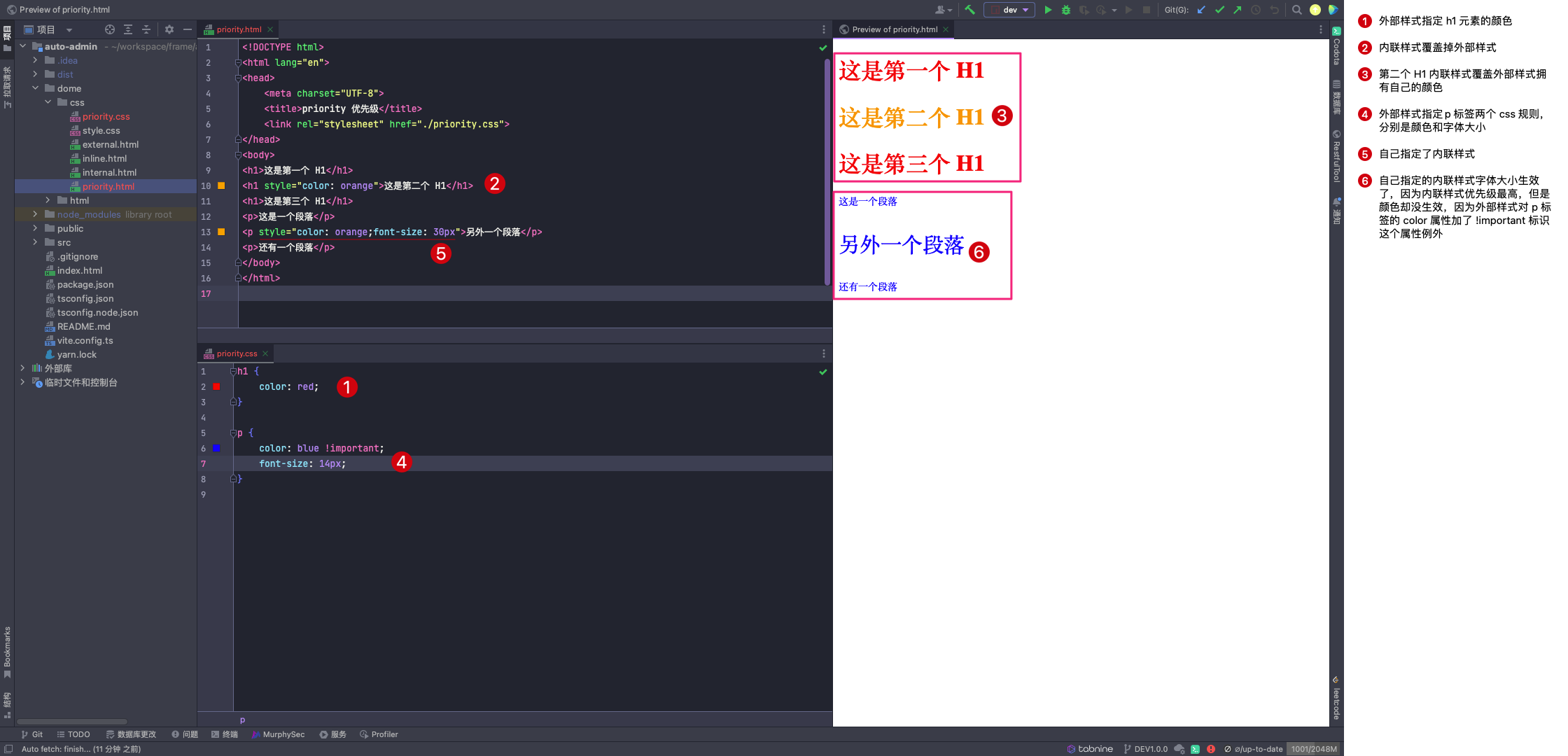Viewport: 1568px width, 756px height.
Task: Click the build project hammer icon
Action: (x=969, y=10)
